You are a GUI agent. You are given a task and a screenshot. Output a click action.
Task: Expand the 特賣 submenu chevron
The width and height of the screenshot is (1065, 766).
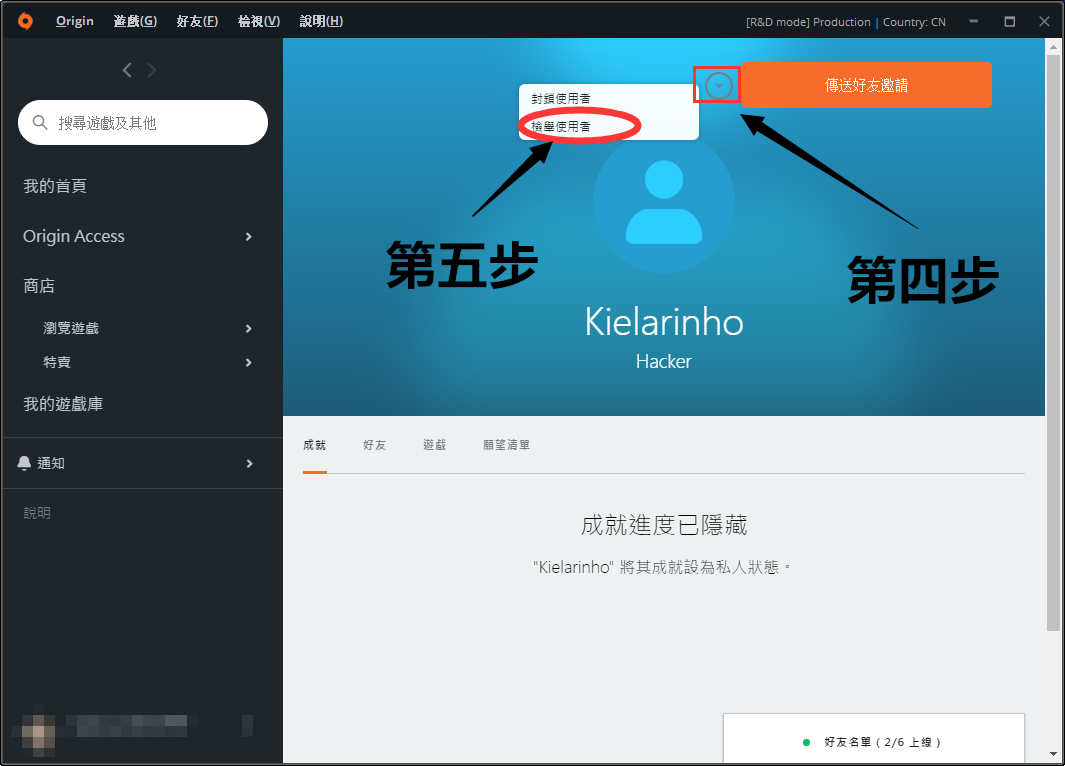[249, 363]
